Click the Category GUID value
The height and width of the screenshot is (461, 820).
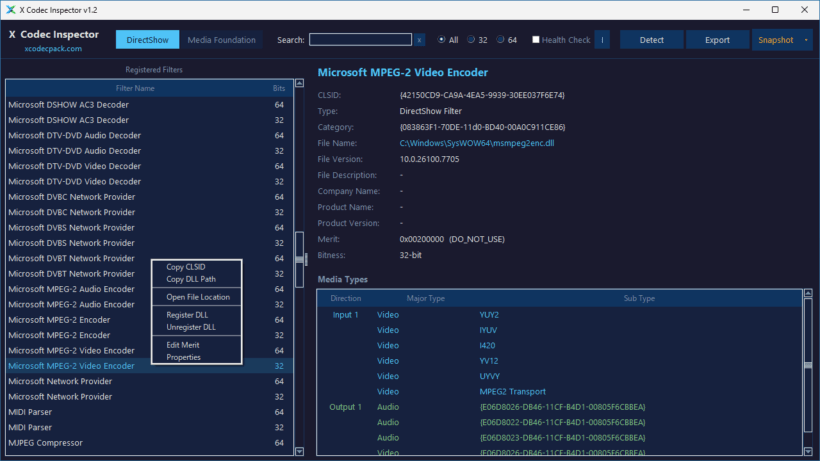point(482,127)
